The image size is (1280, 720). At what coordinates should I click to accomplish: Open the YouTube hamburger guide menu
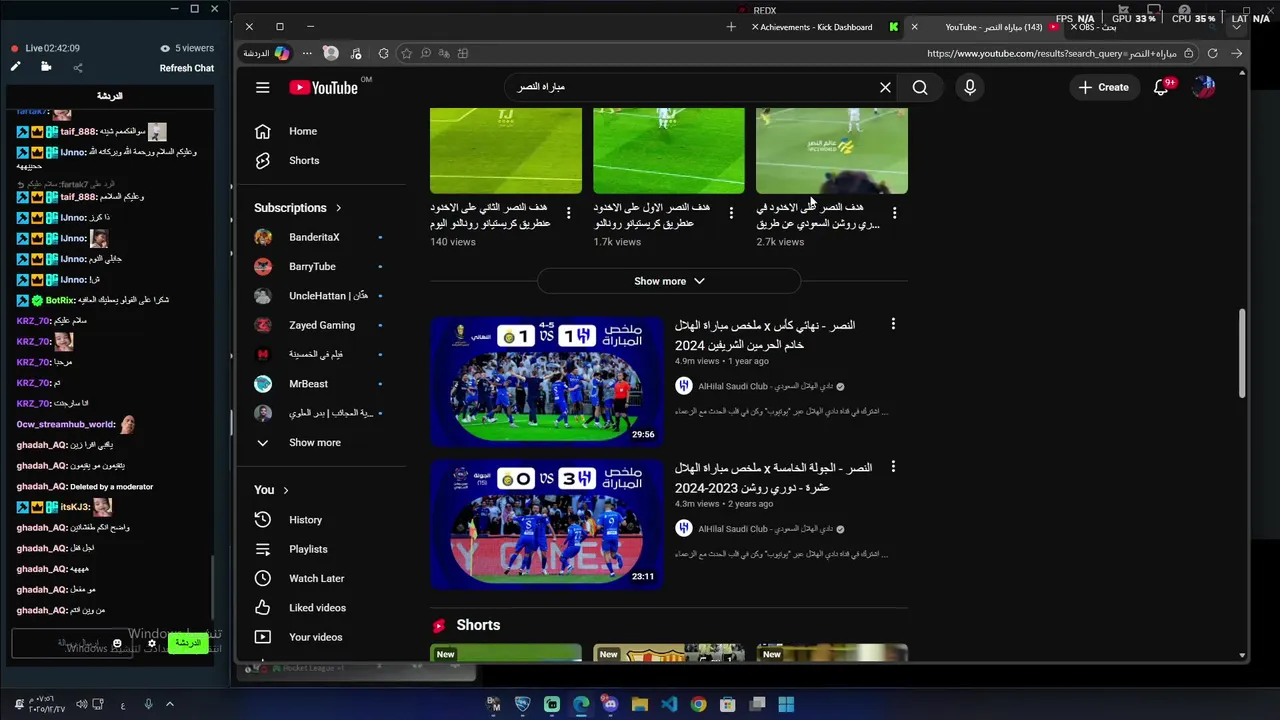pos(262,87)
